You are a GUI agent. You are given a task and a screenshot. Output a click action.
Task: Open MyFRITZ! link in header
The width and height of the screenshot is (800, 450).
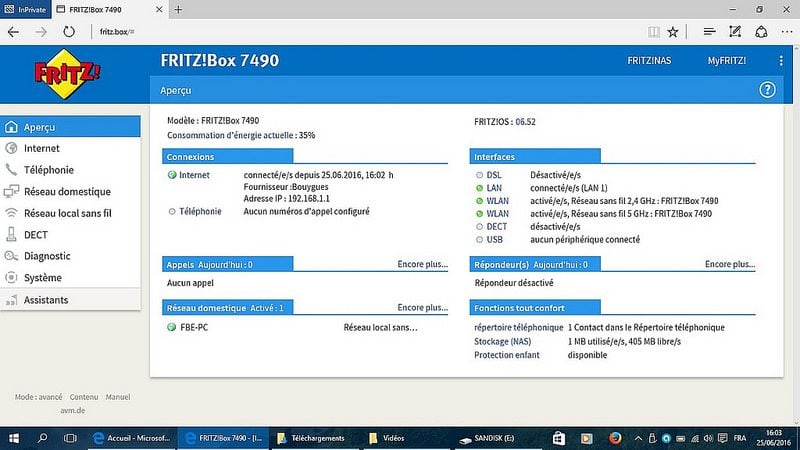(727, 61)
